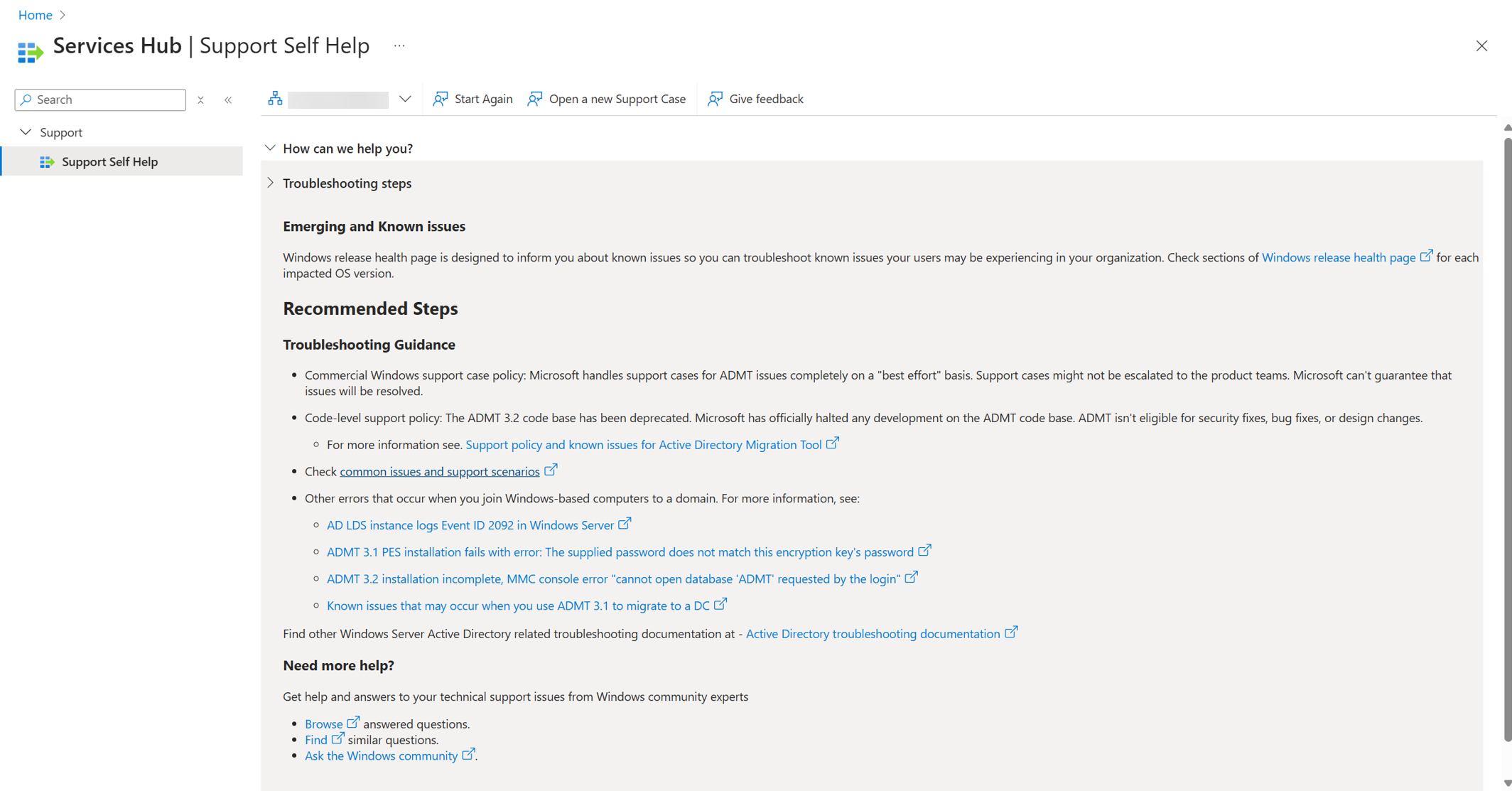Click the network/topology diagram icon
Viewport: 1512px width, 791px height.
coord(275,98)
